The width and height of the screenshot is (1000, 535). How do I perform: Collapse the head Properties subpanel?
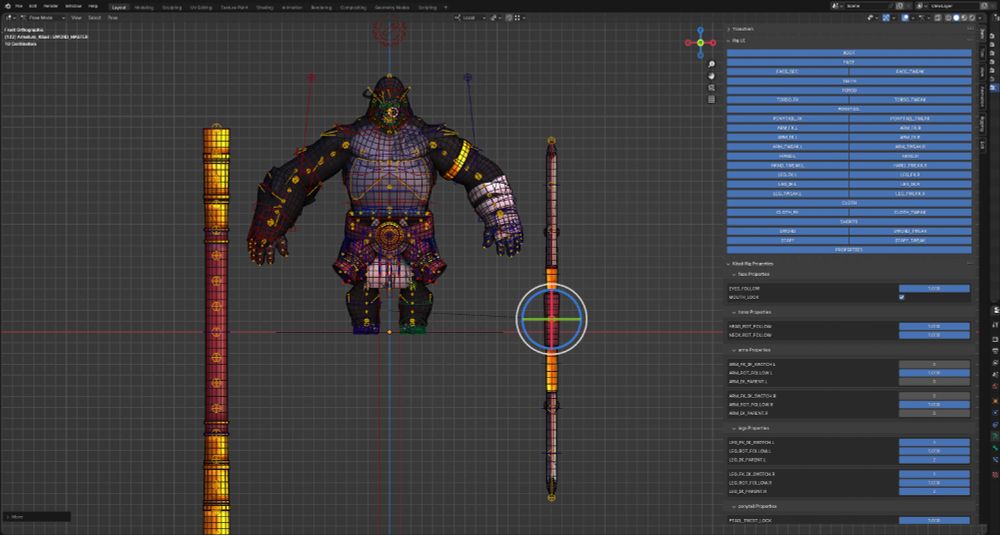[754, 312]
